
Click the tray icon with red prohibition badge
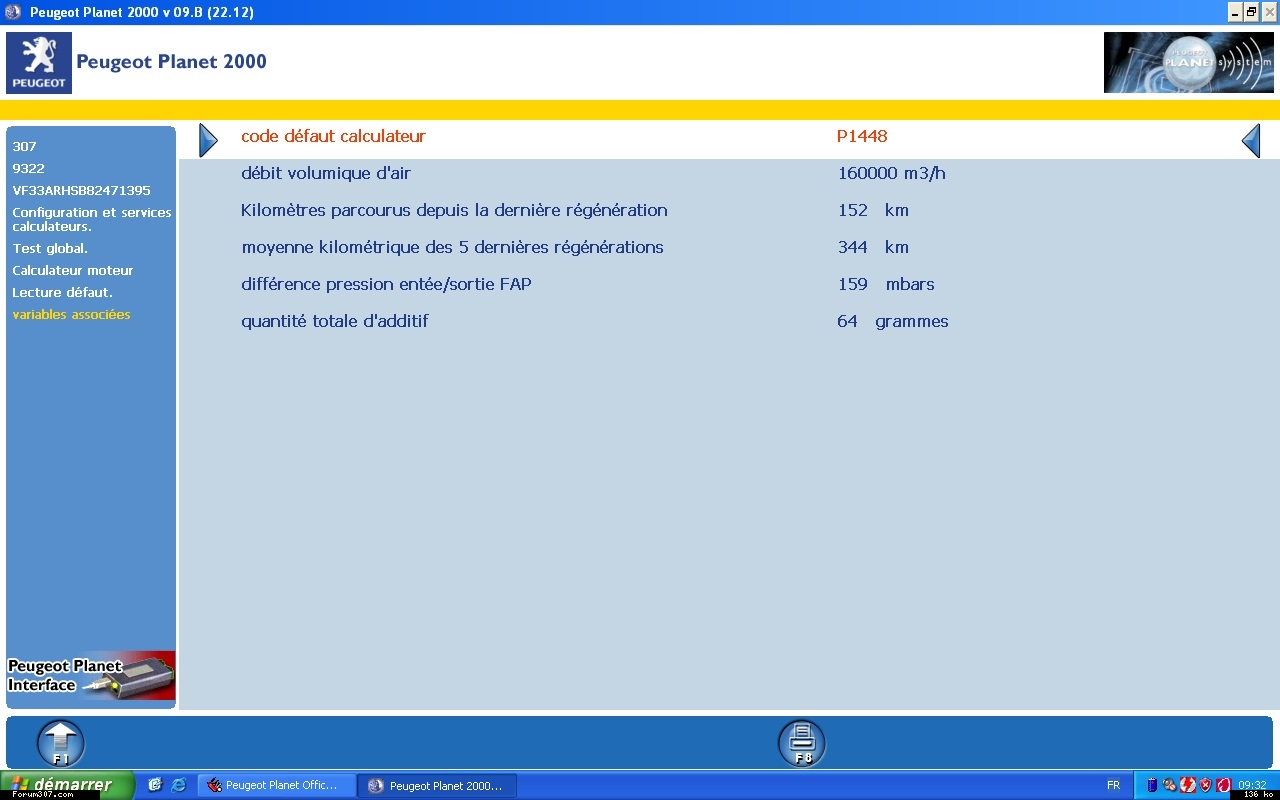(1169, 785)
